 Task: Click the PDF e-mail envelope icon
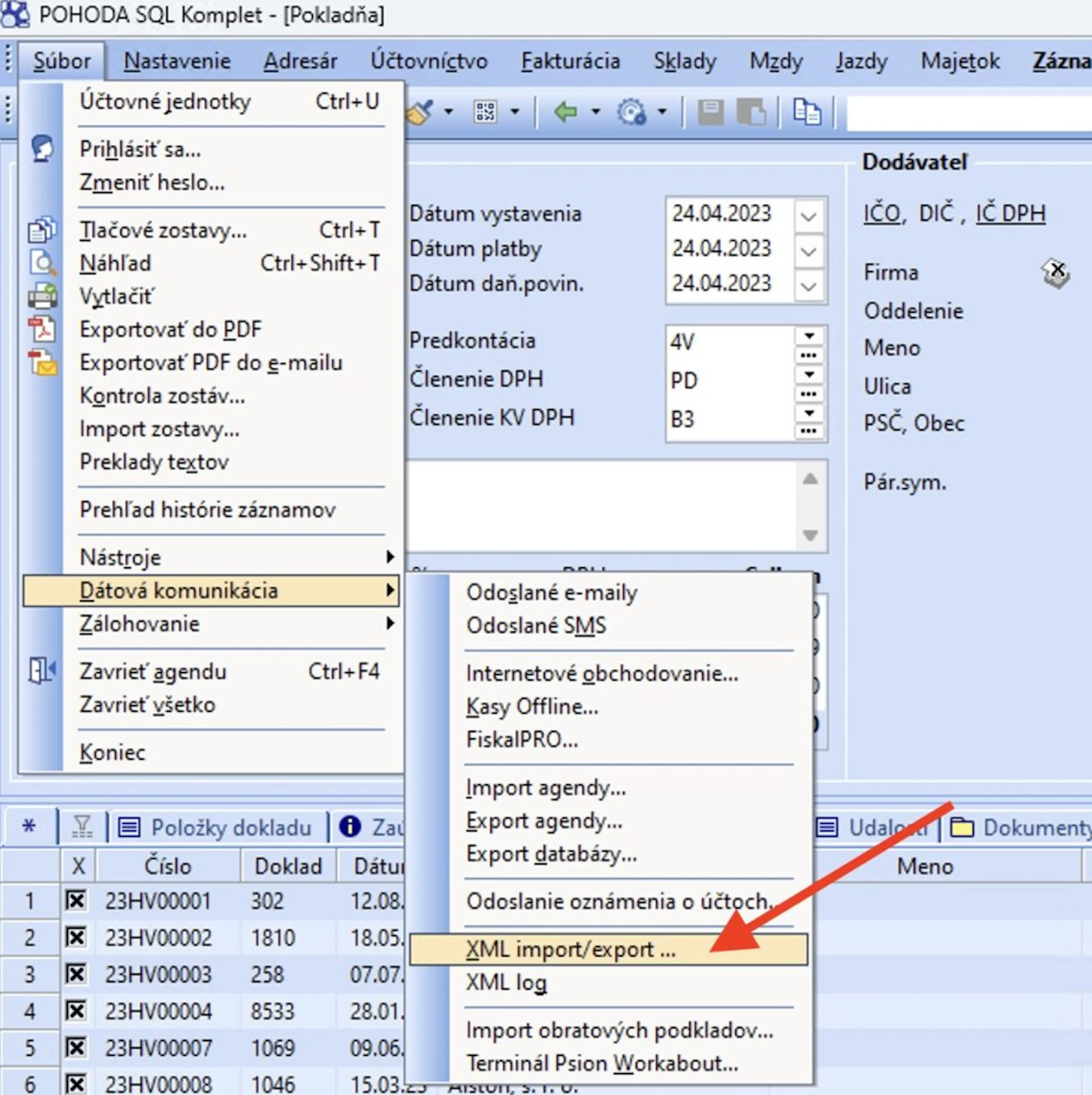pos(43,363)
